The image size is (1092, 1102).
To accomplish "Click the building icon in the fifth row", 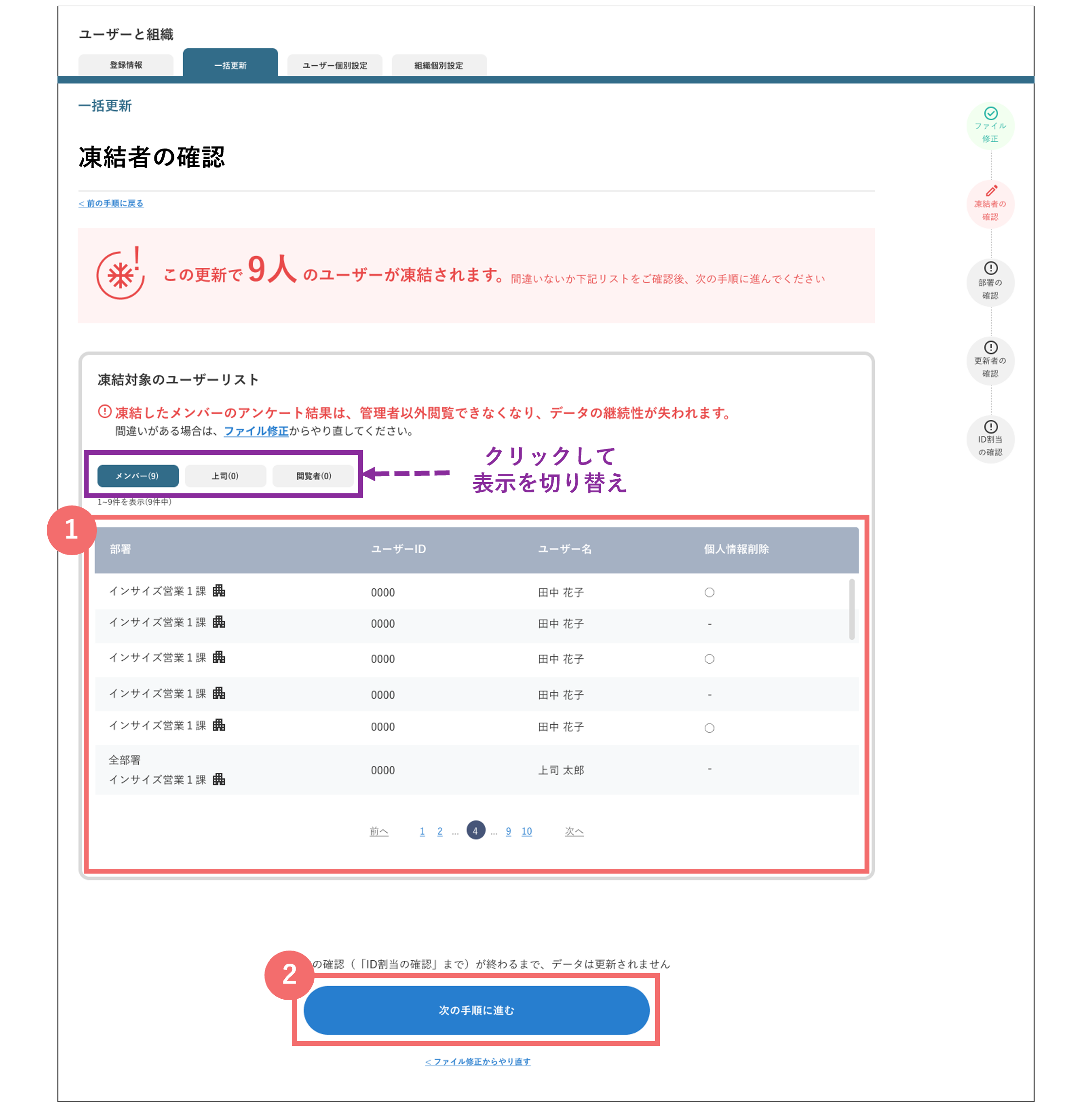I will 219,725.
